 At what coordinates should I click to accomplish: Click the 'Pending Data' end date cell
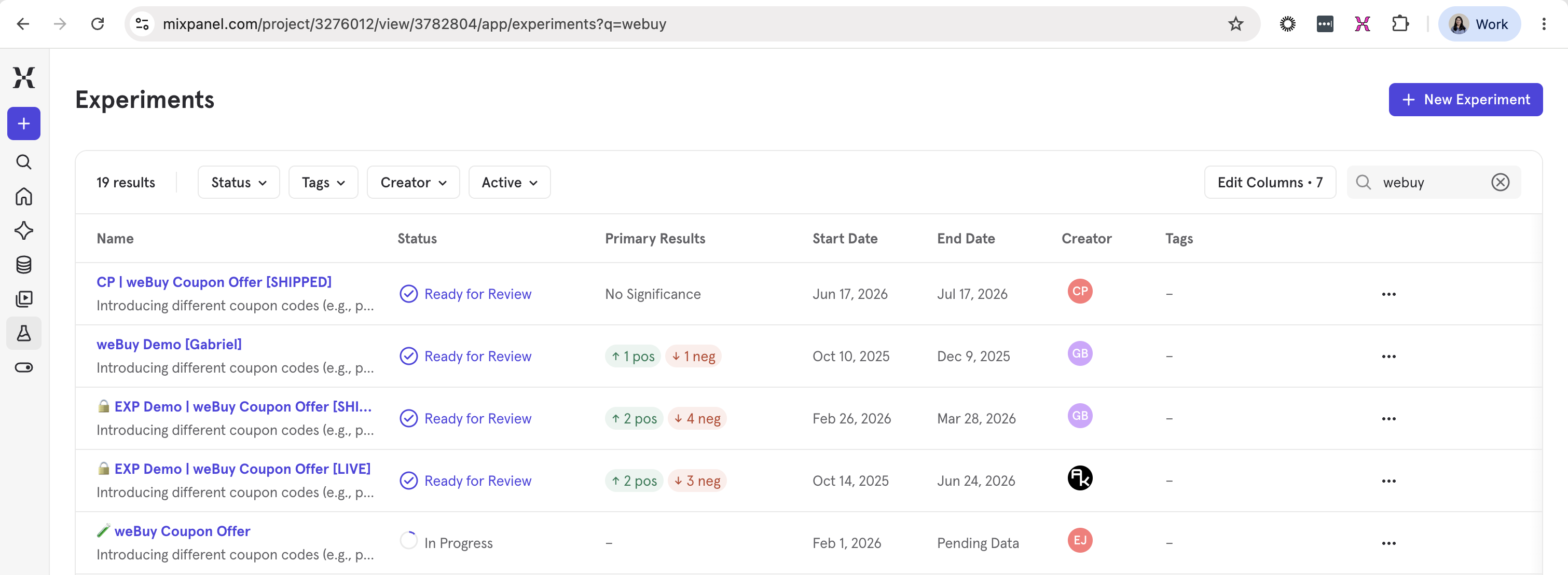click(x=978, y=543)
